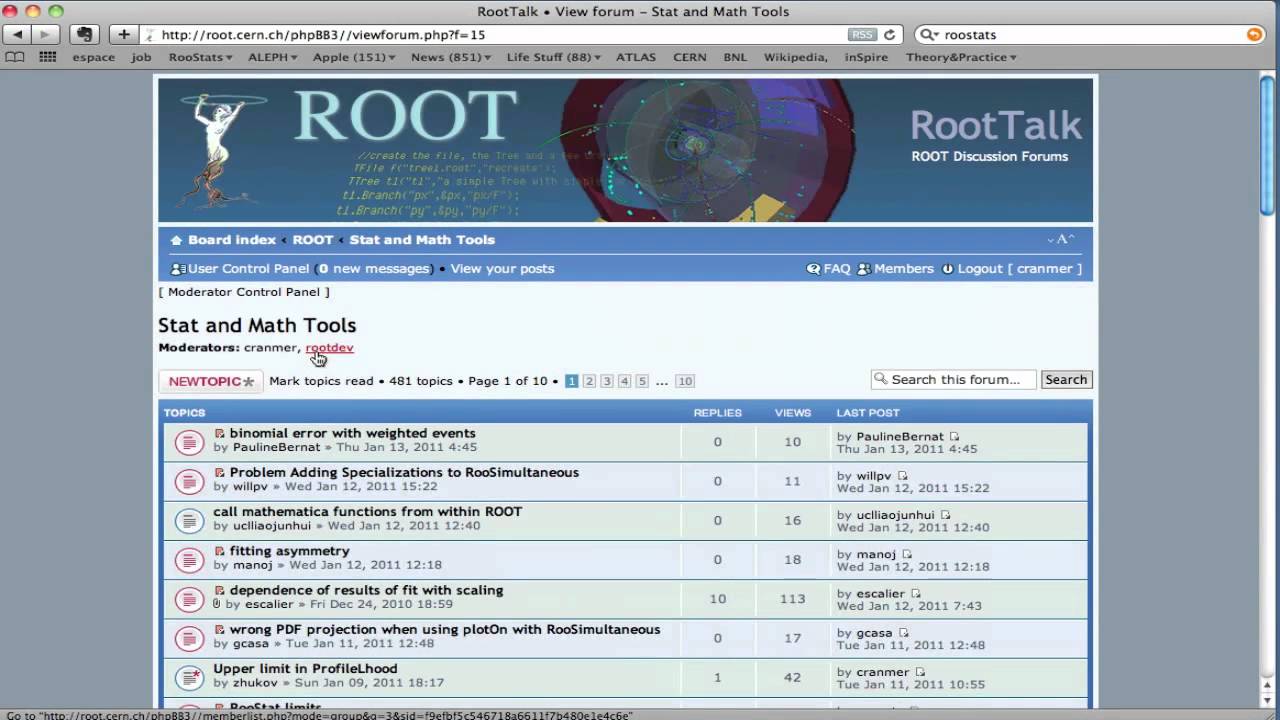Open topic 'Upper limit in ProfileLhood'
This screenshot has height=720, width=1280.
click(305, 668)
